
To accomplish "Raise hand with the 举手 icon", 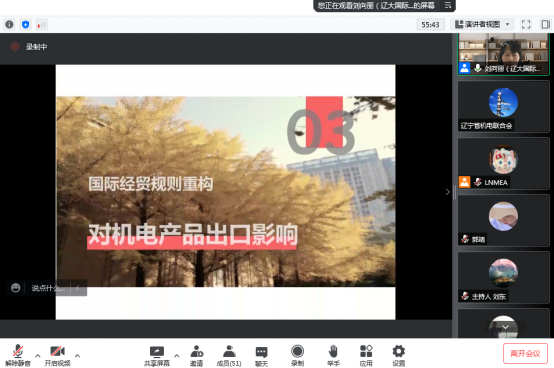I will (333, 356).
